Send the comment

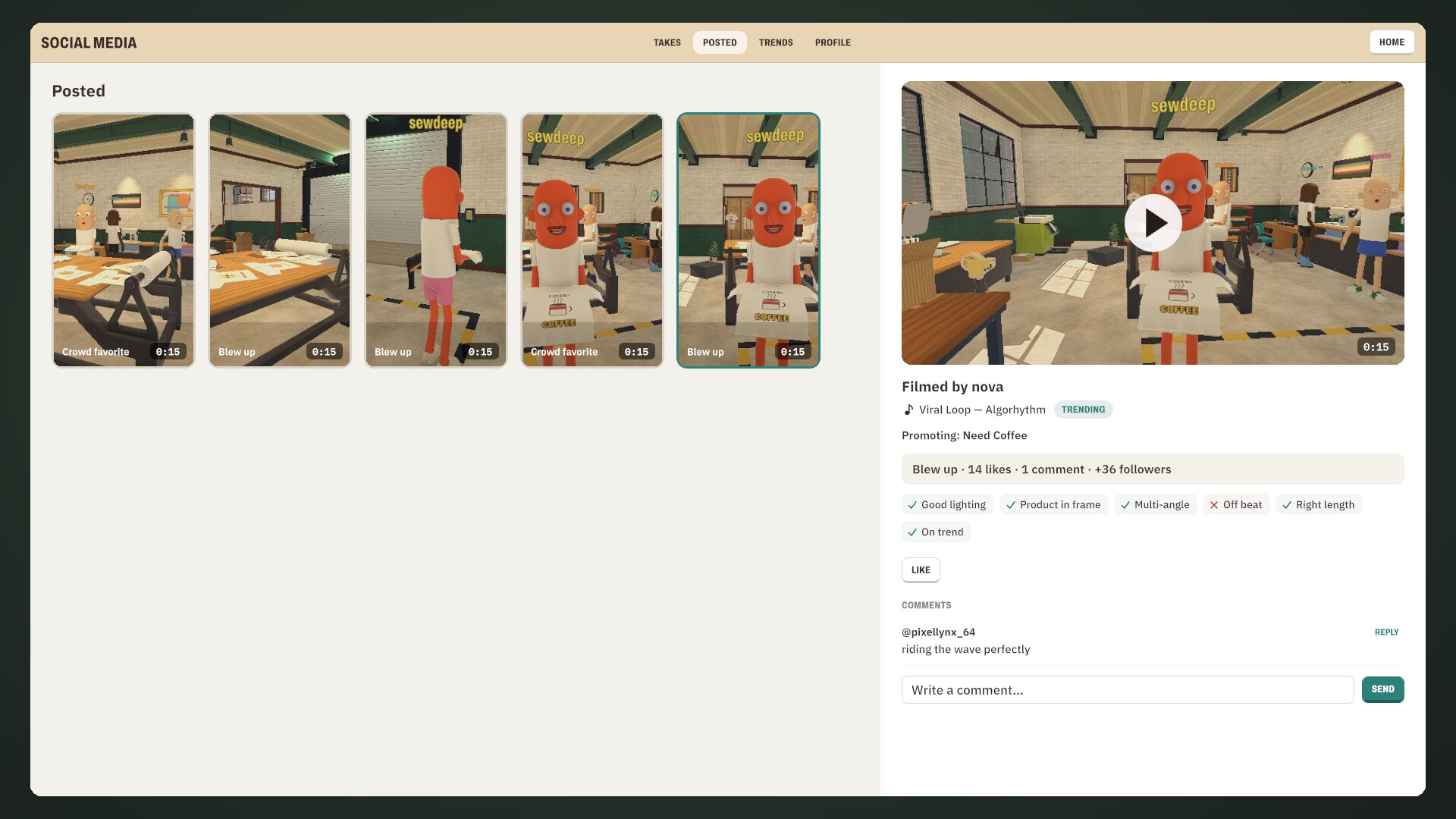click(1382, 689)
